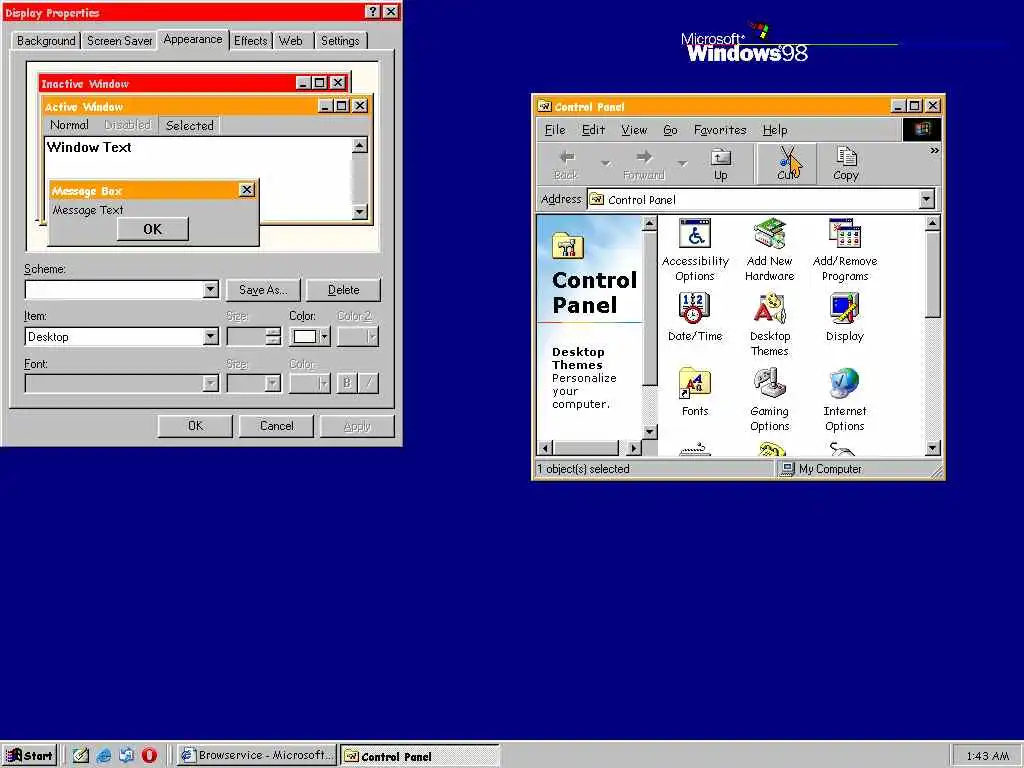Expand the Item dropdown showing Desktop

(x=210, y=336)
